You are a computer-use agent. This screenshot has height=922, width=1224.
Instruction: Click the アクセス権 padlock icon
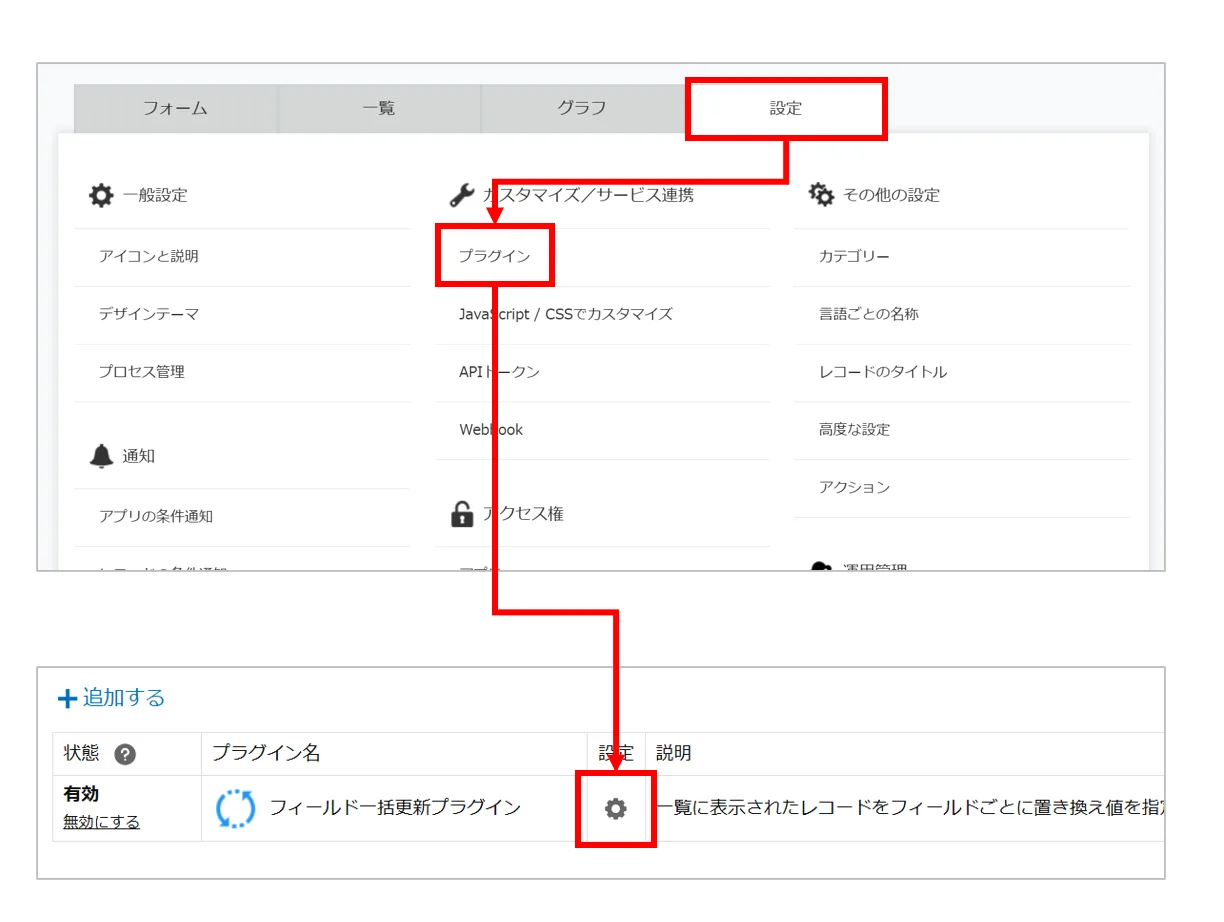461,514
